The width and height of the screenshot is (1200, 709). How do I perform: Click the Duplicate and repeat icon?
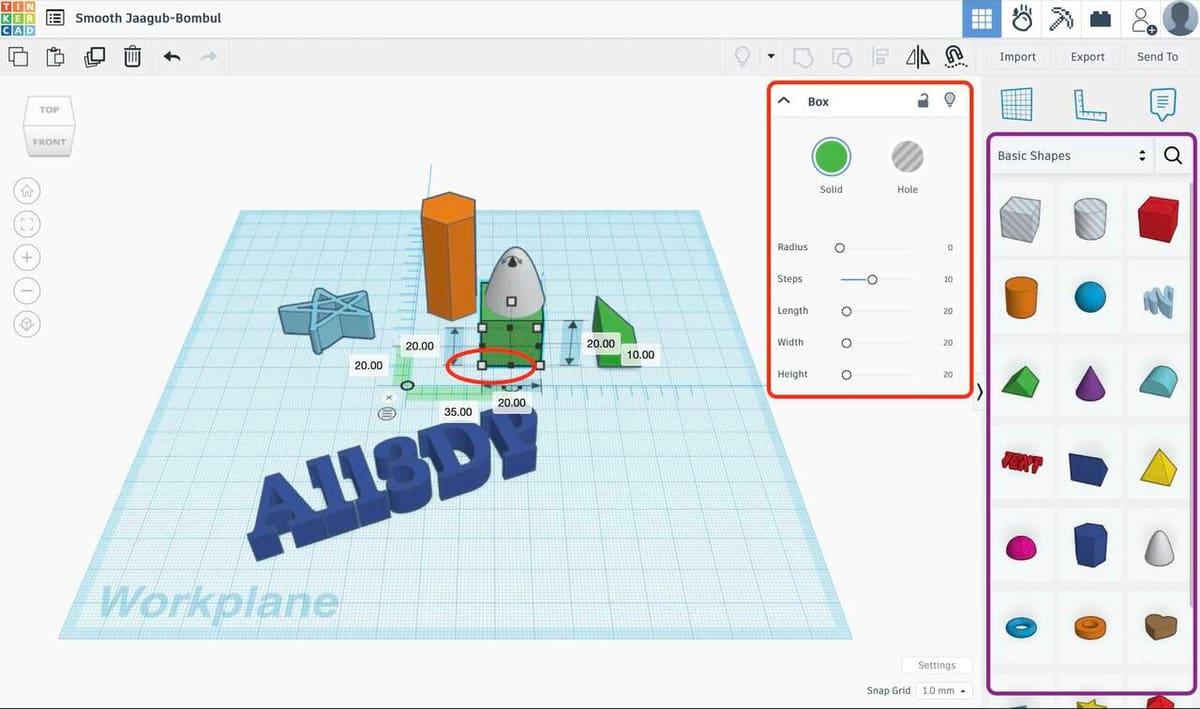click(95, 57)
